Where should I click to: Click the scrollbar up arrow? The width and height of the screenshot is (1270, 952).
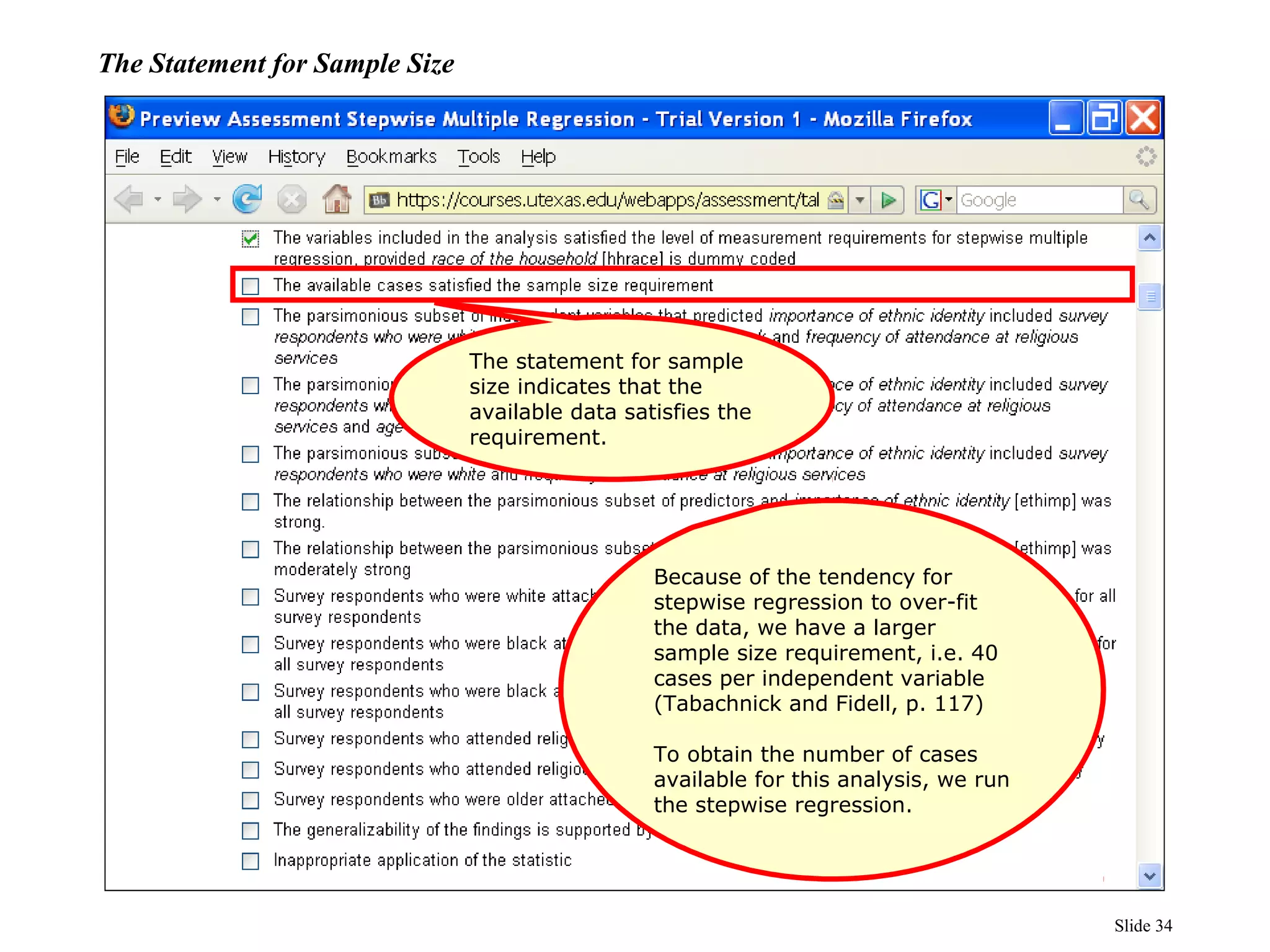[1150, 238]
